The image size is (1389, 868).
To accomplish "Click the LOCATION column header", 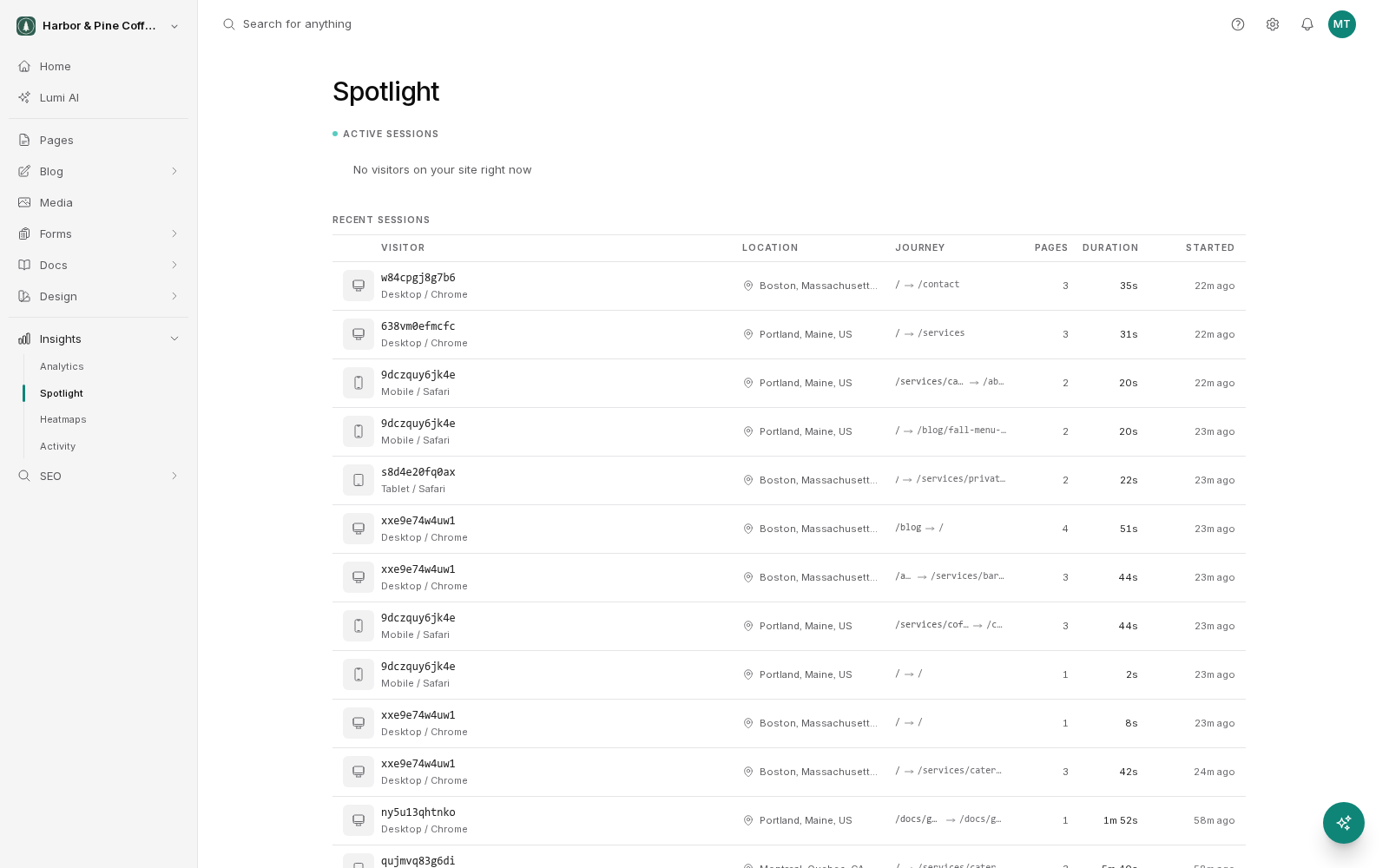I will 770,247.
